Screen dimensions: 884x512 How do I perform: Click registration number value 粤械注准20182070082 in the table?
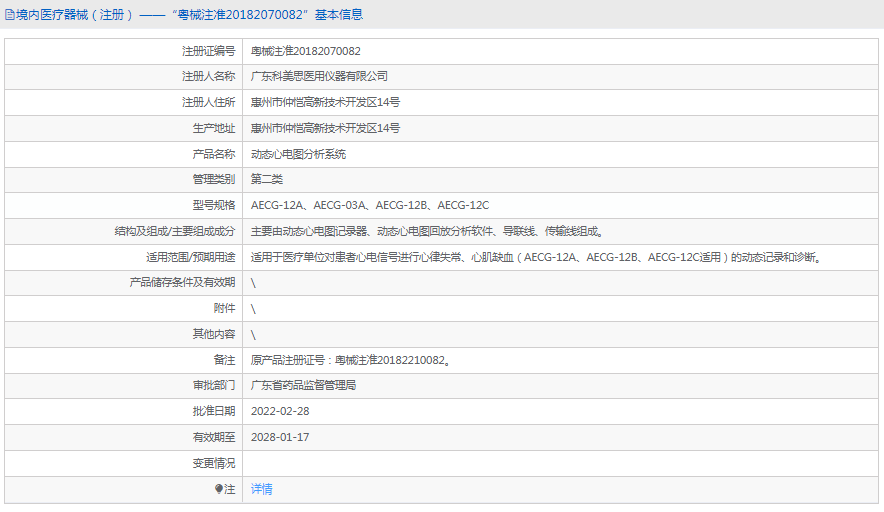click(x=306, y=51)
